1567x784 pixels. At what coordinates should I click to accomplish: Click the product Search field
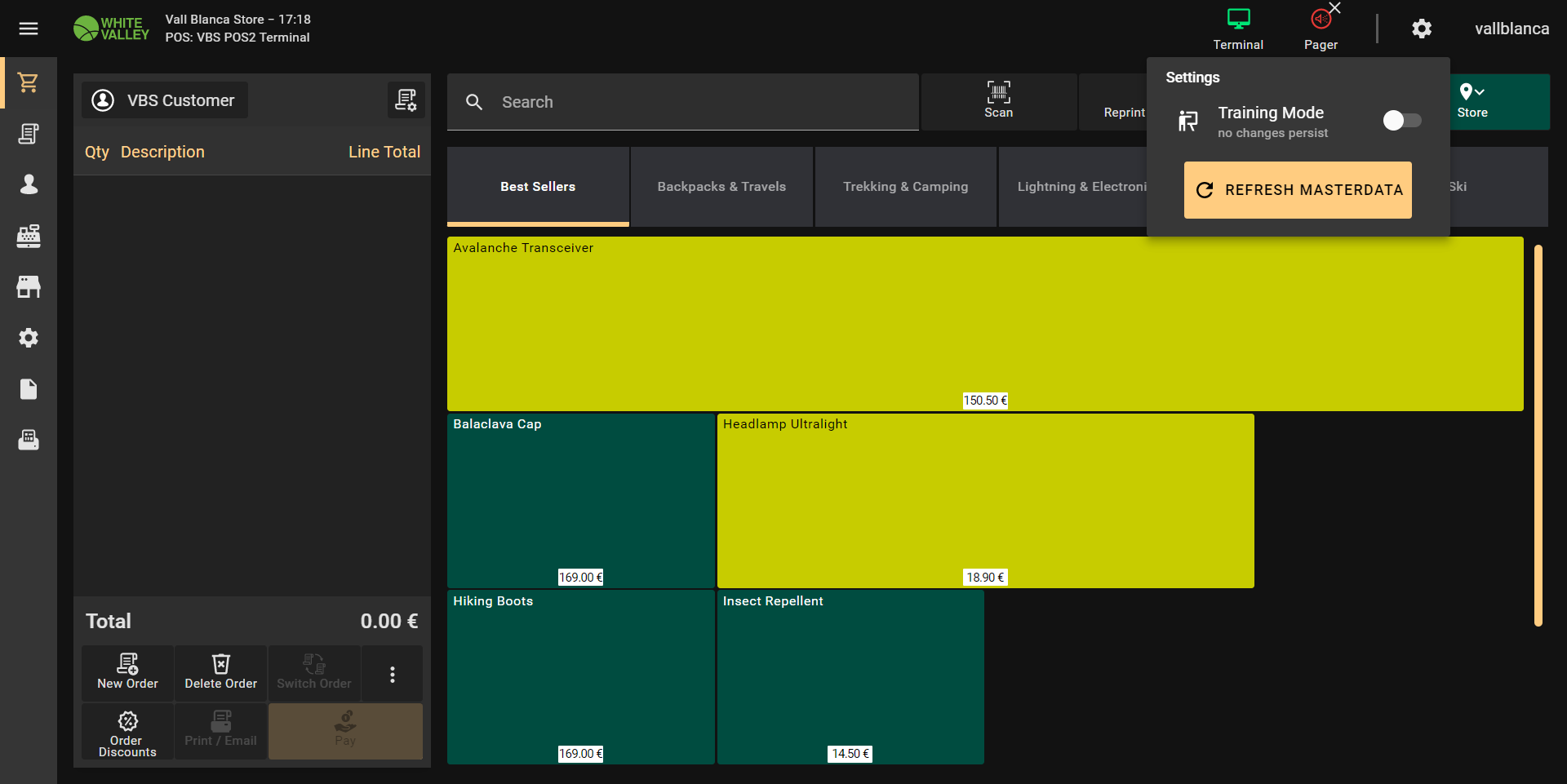tap(682, 102)
